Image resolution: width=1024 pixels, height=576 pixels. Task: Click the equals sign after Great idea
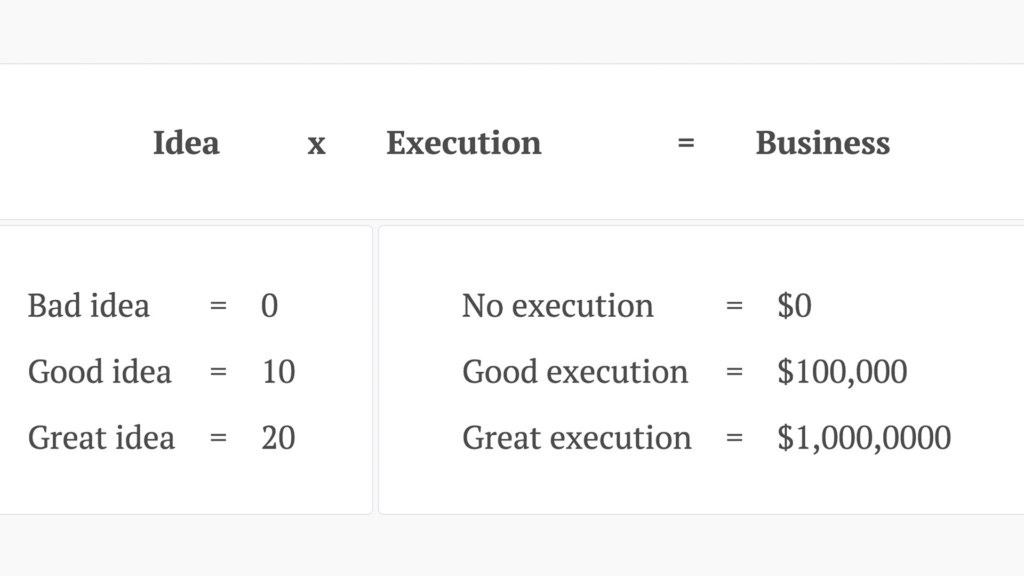(x=218, y=438)
